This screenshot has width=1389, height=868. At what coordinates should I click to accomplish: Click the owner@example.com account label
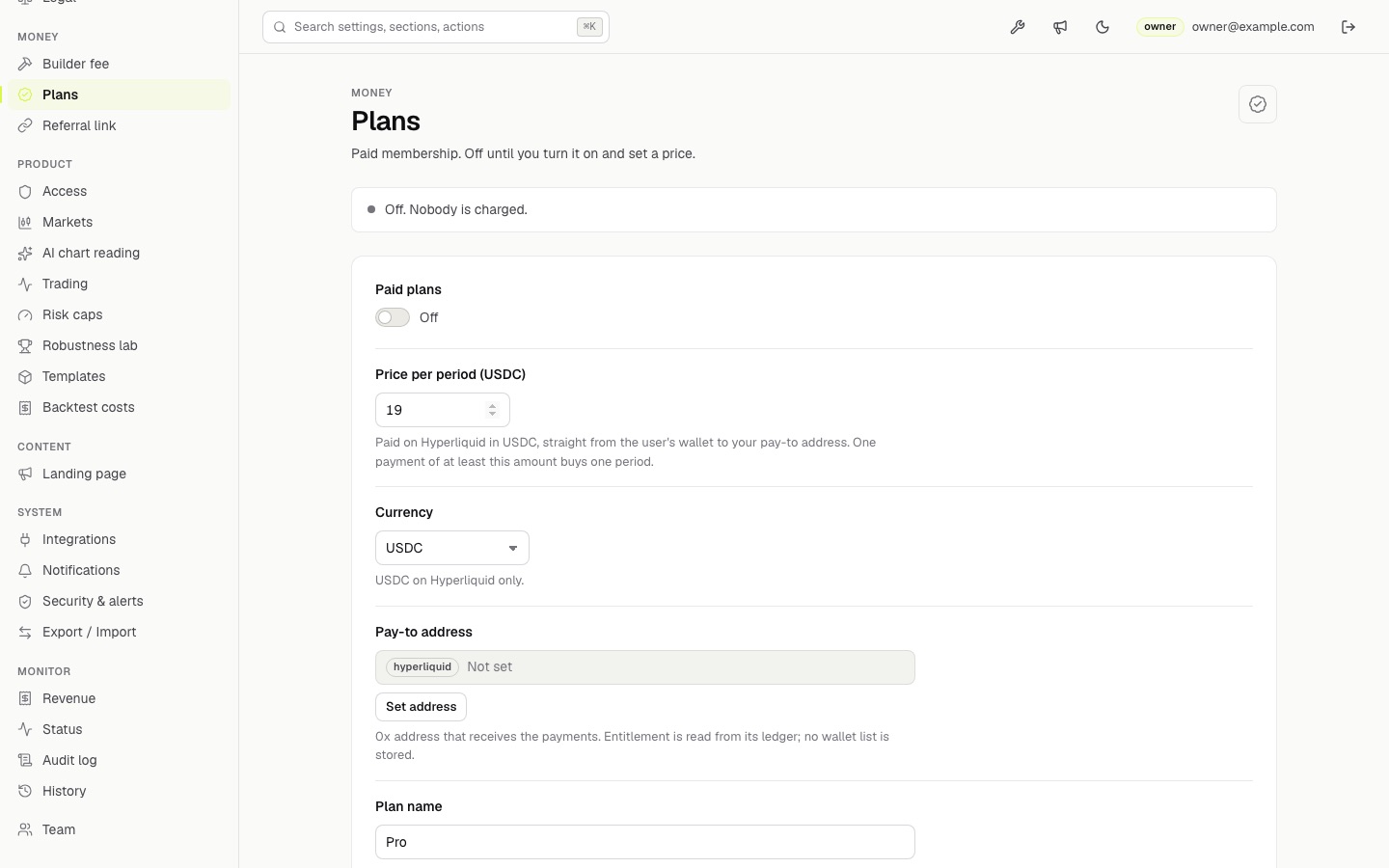click(x=1253, y=27)
